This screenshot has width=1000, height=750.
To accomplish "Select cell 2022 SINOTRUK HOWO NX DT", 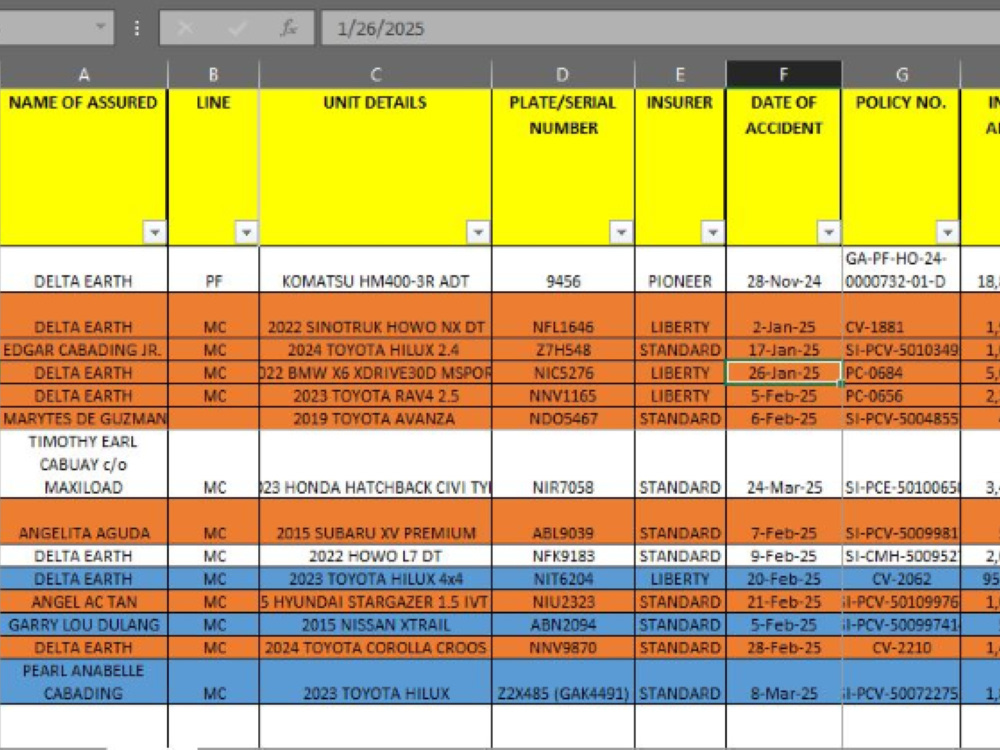I will point(376,316).
